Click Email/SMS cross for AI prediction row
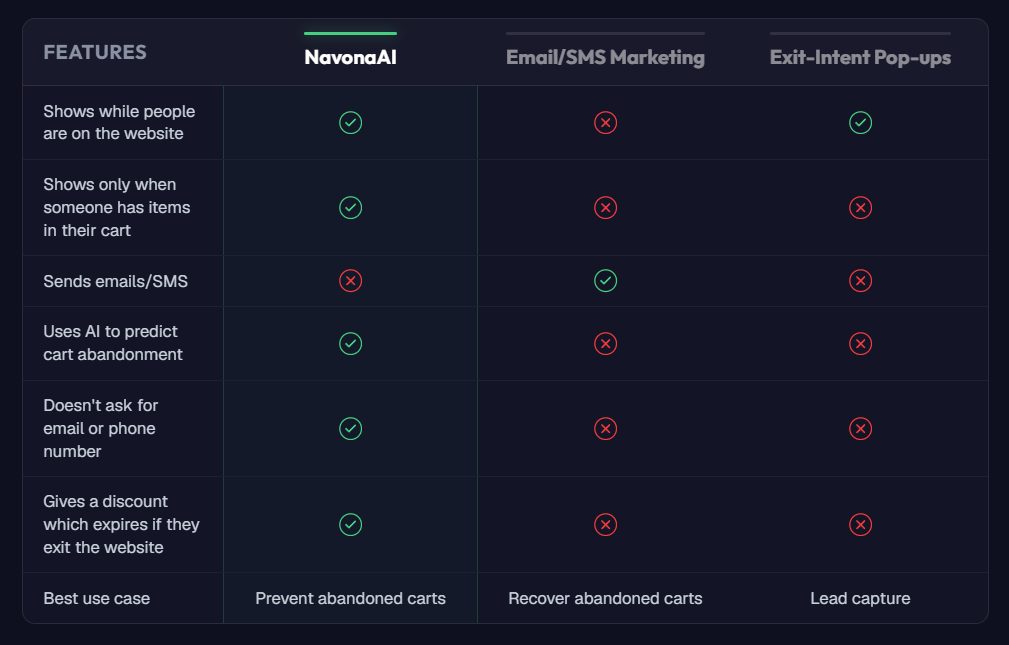Screen dimensions: 1009x645 [x=605, y=343]
